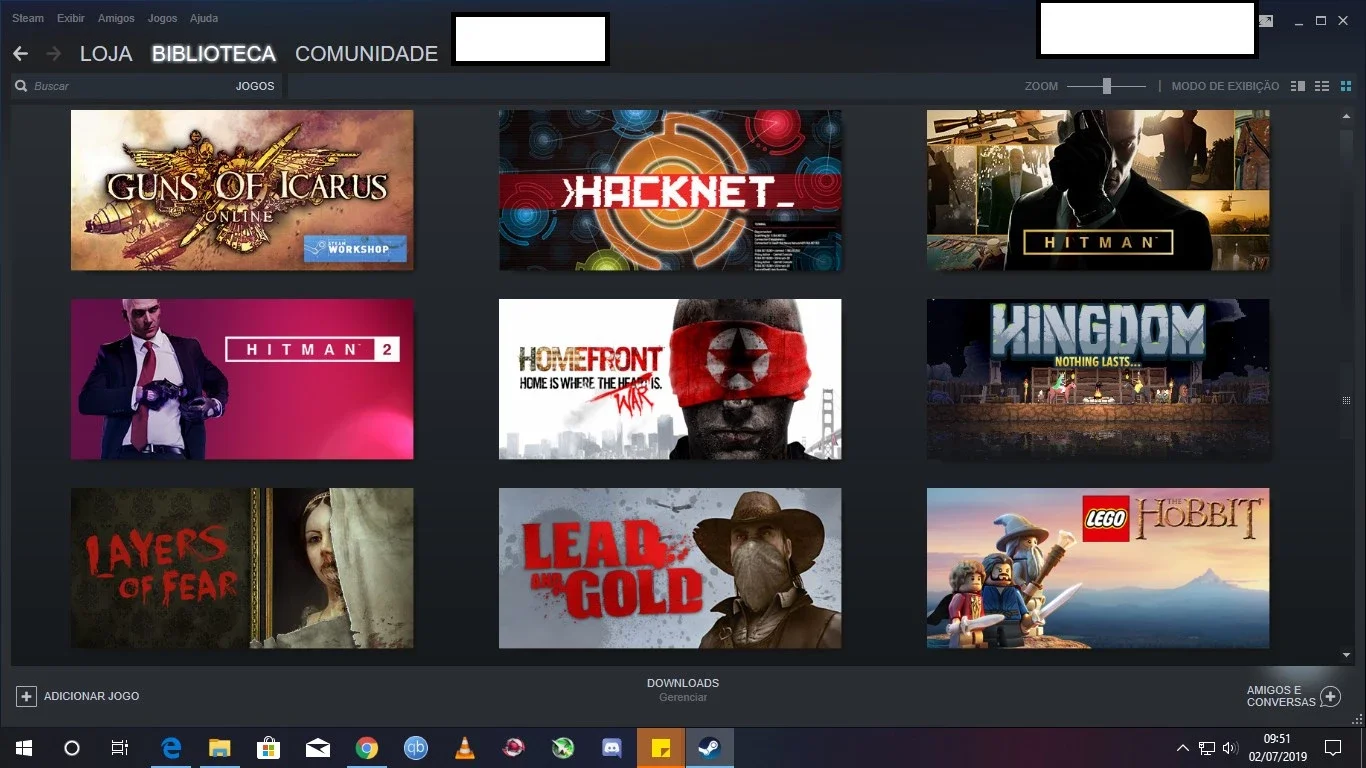Open the DOWNLOADS page
The width and height of the screenshot is (1366, 768).
pyautogui.click(x=683, y=683)
